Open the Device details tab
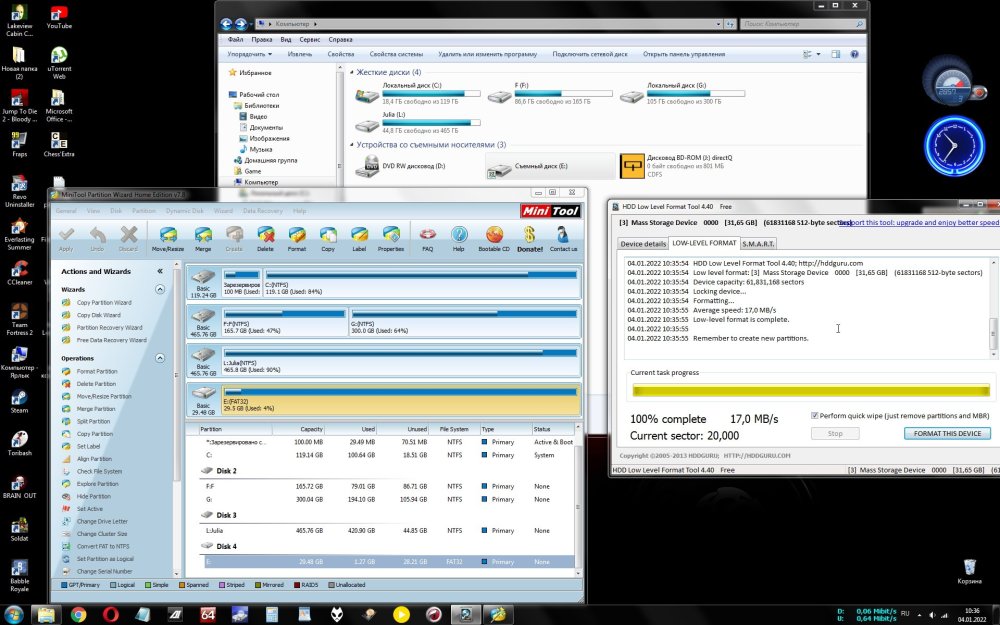The height and width of the screenshot is (625, 1000). coord(643,243)
